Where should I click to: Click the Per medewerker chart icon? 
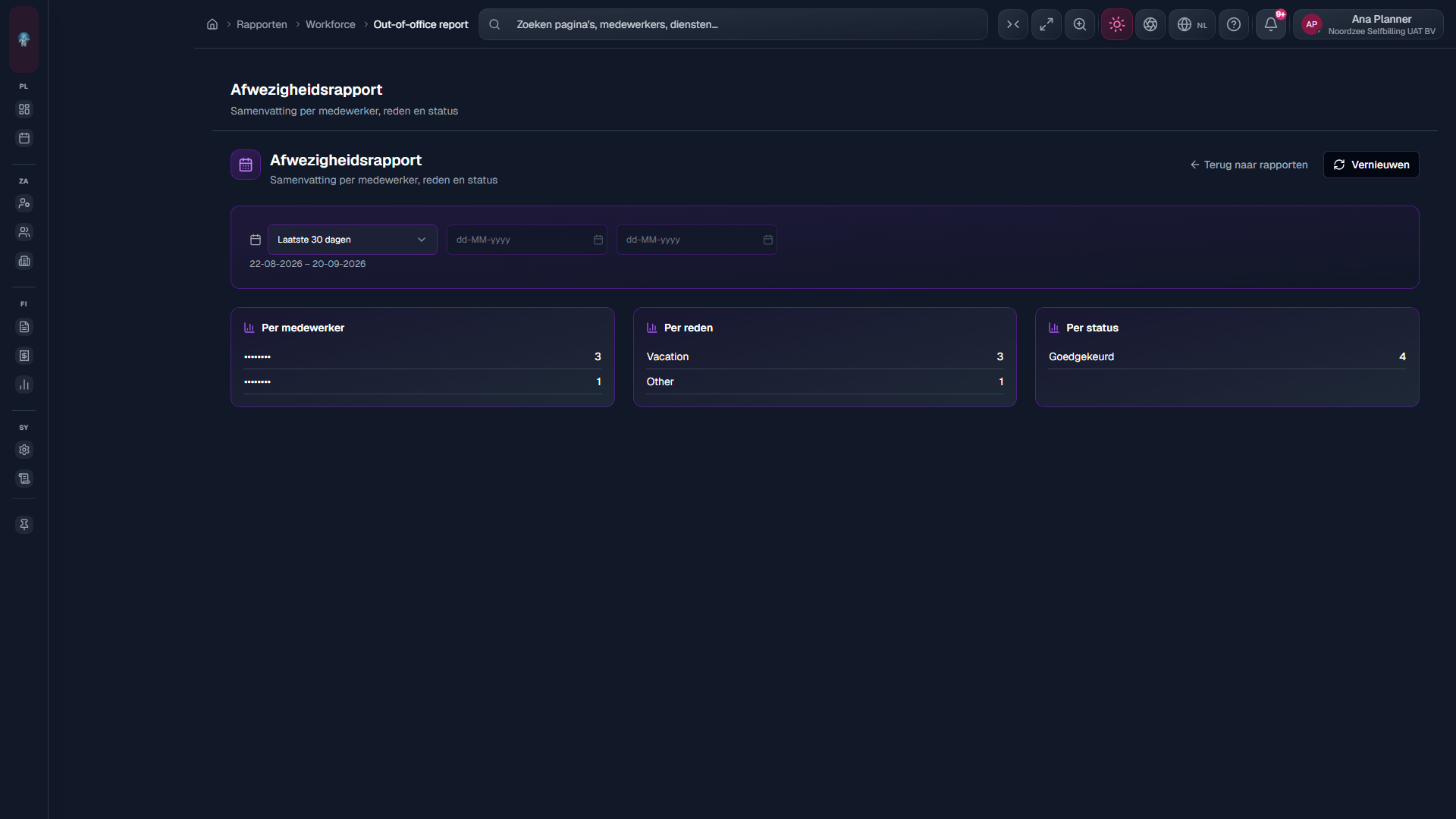tap(249, 328)
